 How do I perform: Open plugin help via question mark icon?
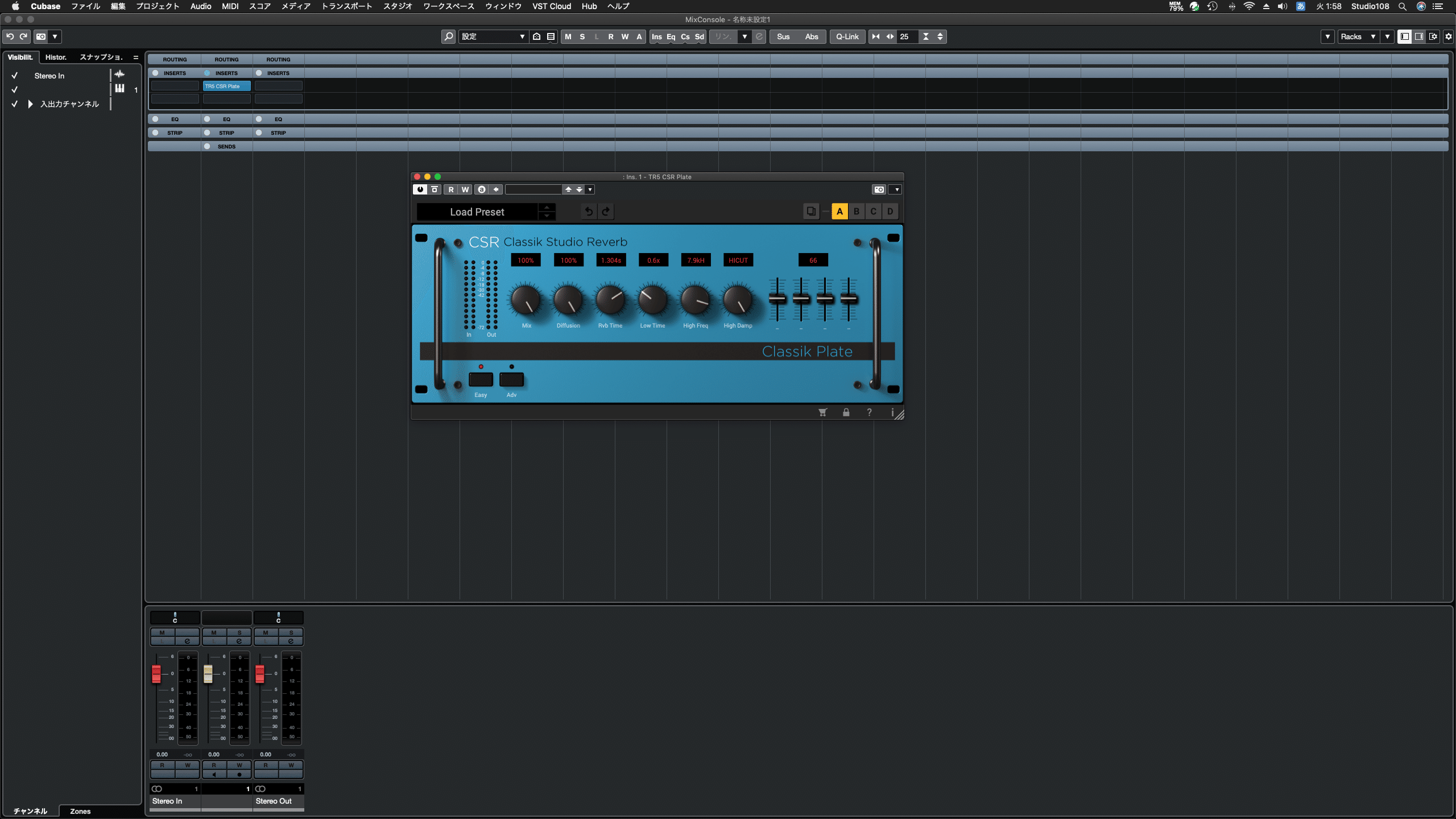coord(870,412)
